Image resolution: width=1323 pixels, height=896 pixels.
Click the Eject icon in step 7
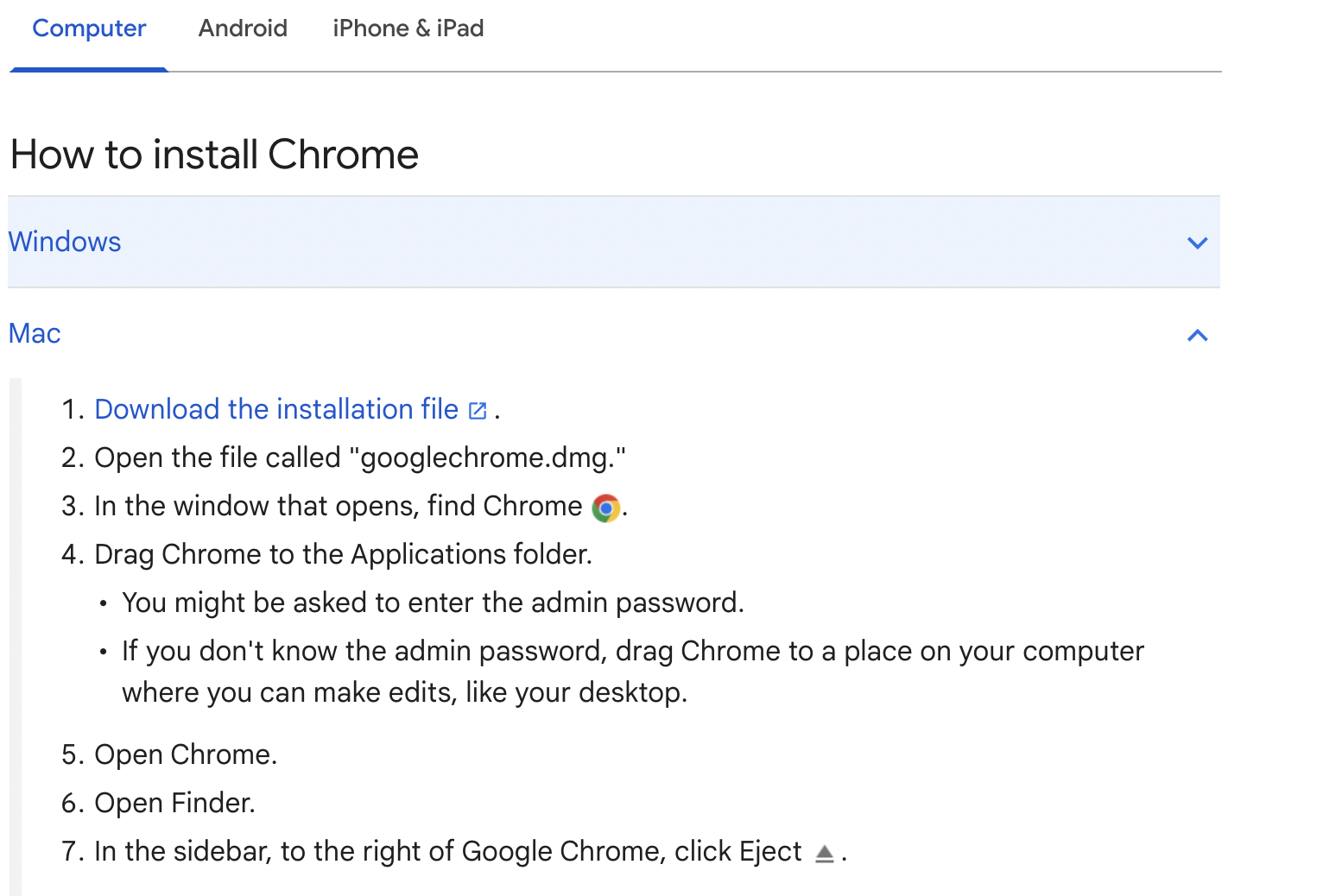(825, 854)
